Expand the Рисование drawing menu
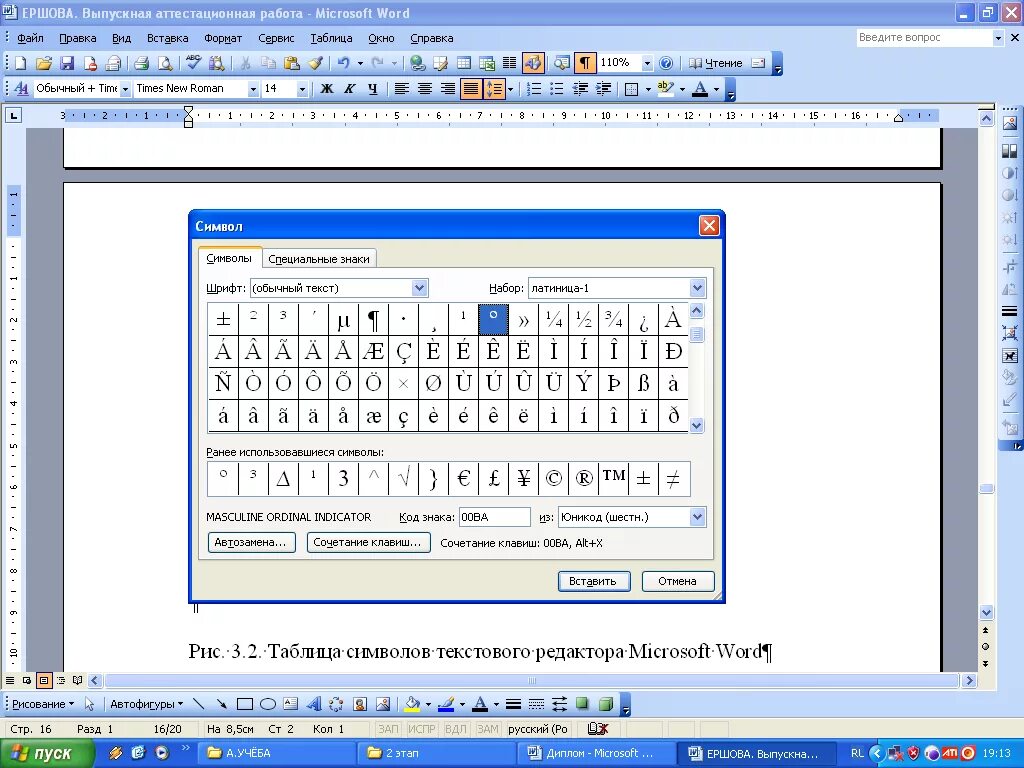This screenshot has height=768, width=1024. (x=42, y=704)
